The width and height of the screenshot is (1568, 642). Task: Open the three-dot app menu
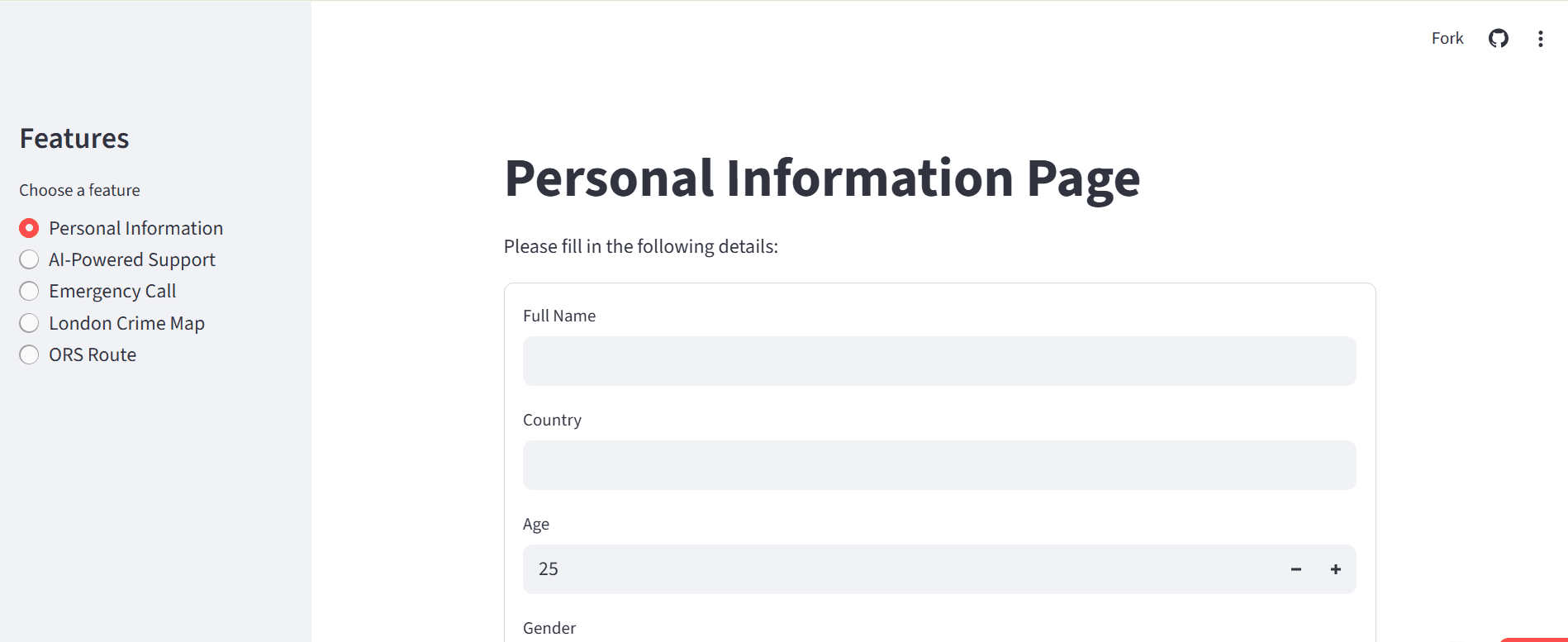[x=1540, y=39]
